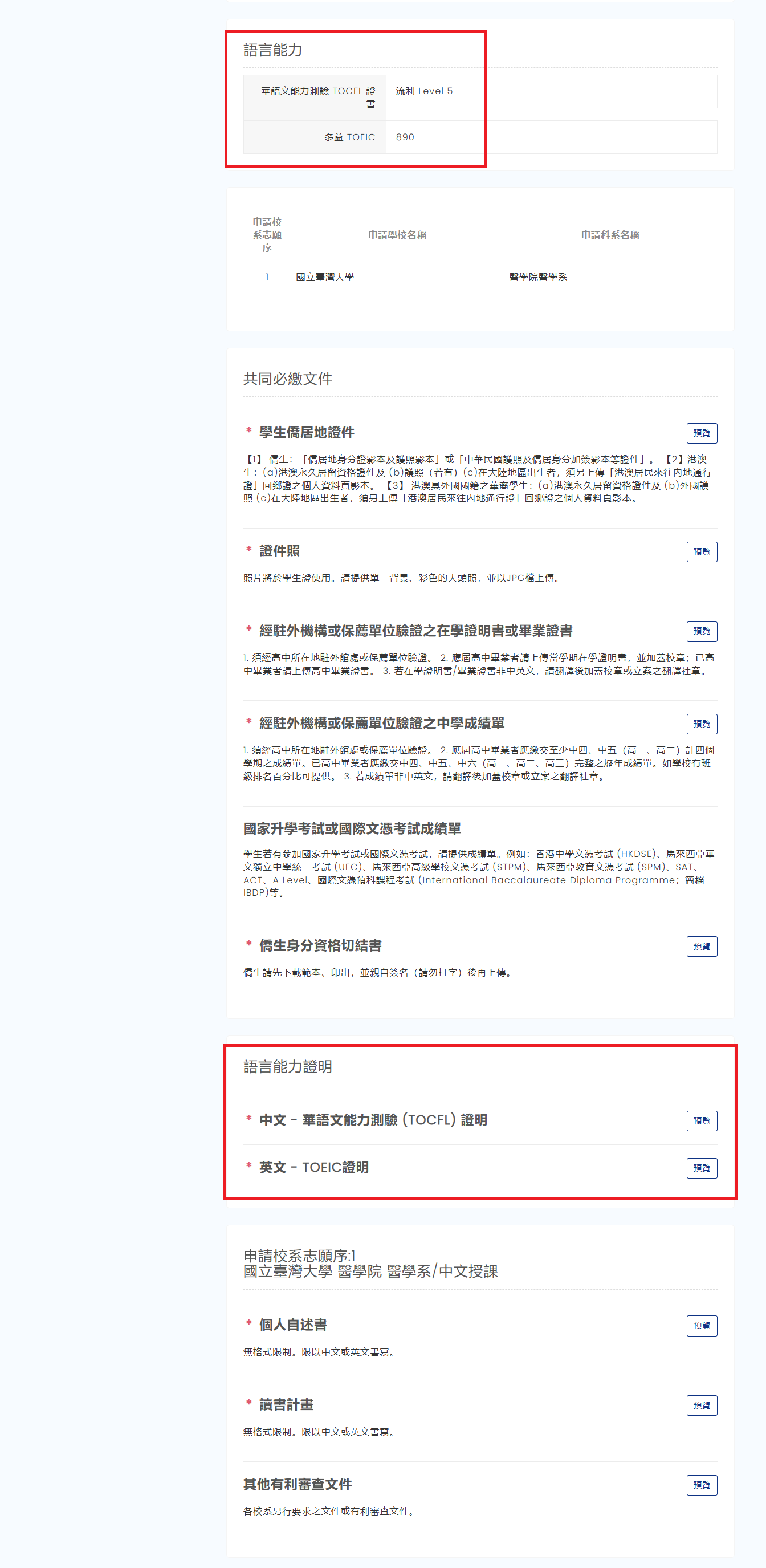Preview the 在學證明書或畢業證書 file

coord(702,631)
